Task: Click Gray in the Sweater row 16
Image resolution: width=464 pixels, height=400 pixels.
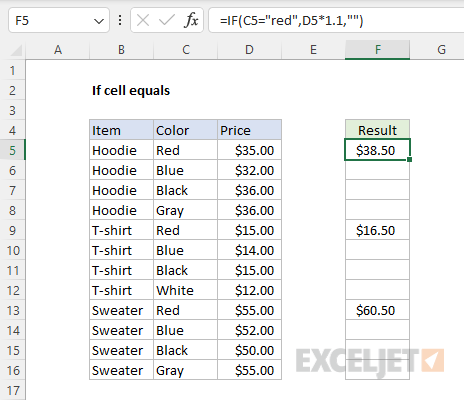Action: coord(185,370)
